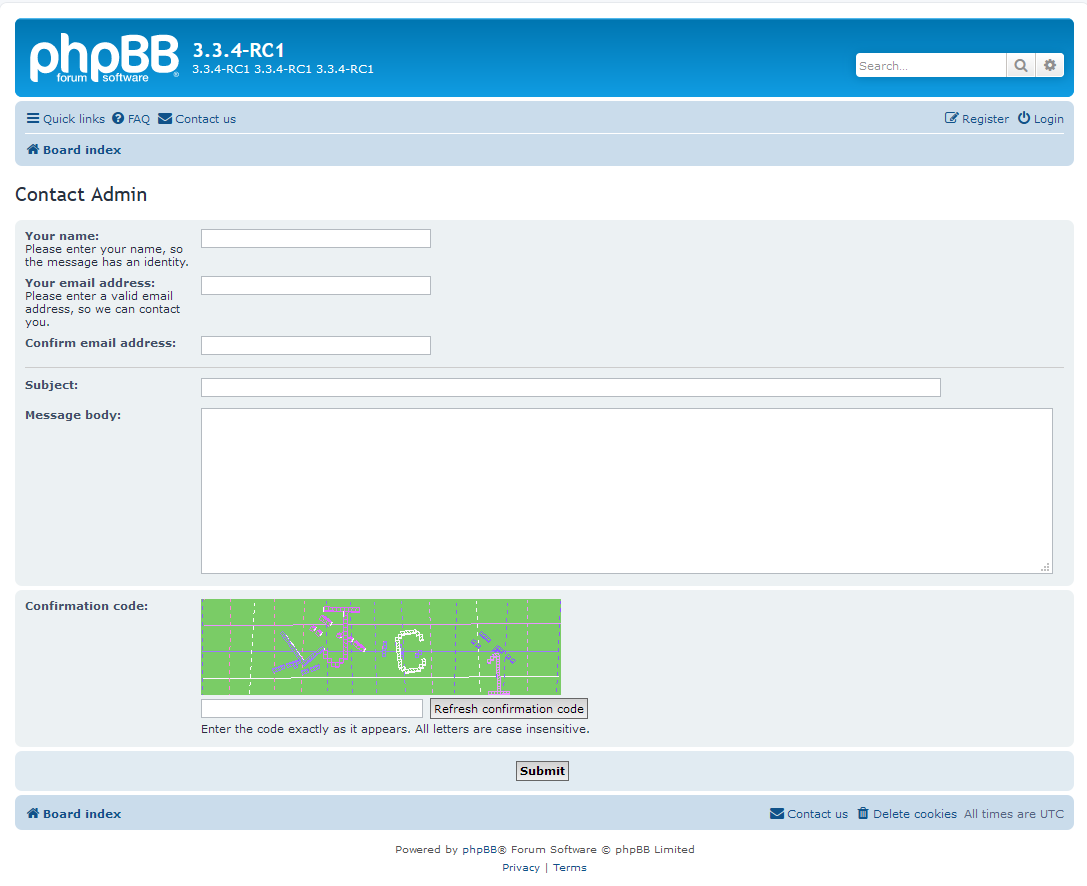Open advanced search via gear icon

point(1049,66)
